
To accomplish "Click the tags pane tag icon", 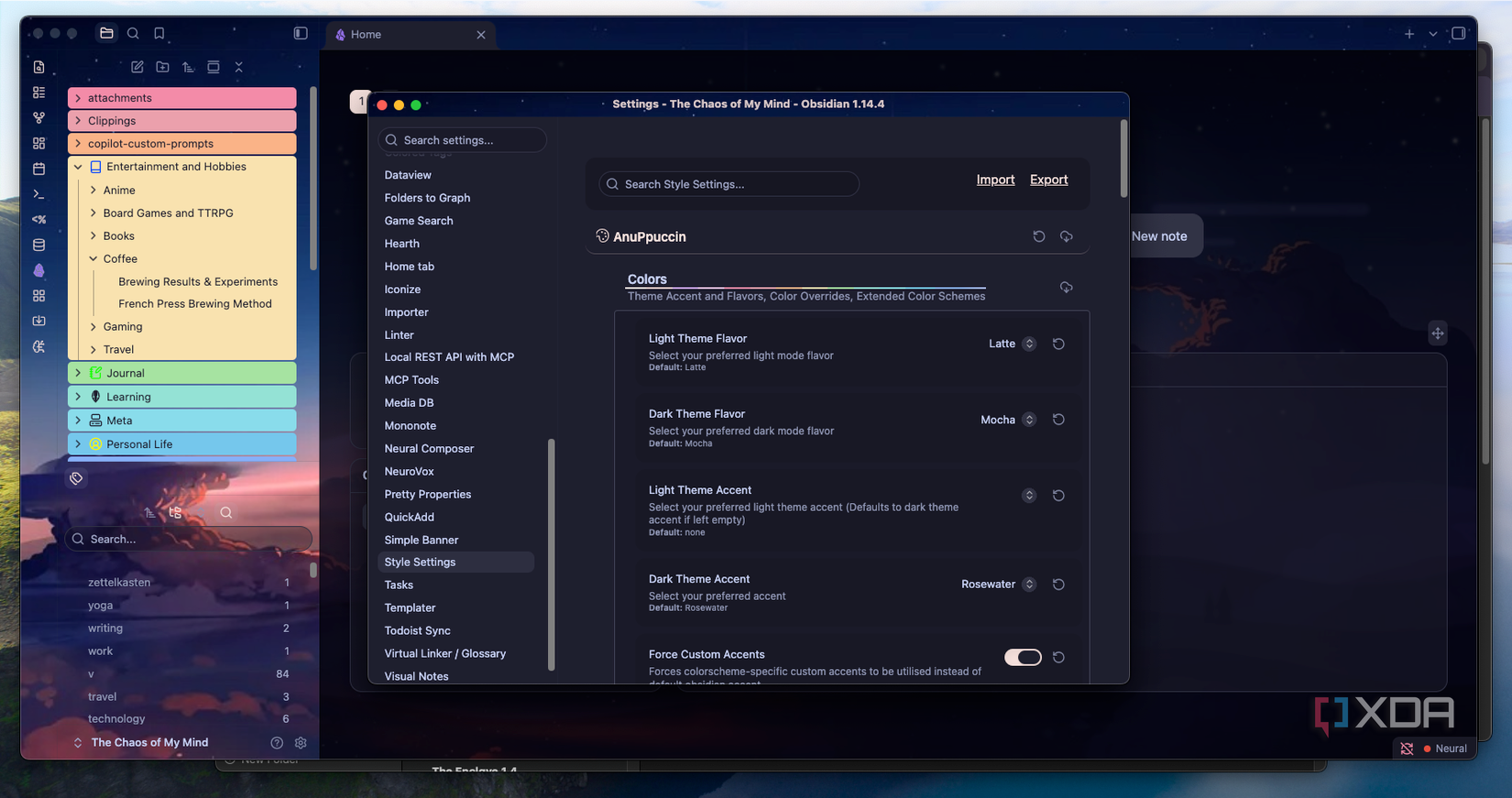I will pos(76,478).
